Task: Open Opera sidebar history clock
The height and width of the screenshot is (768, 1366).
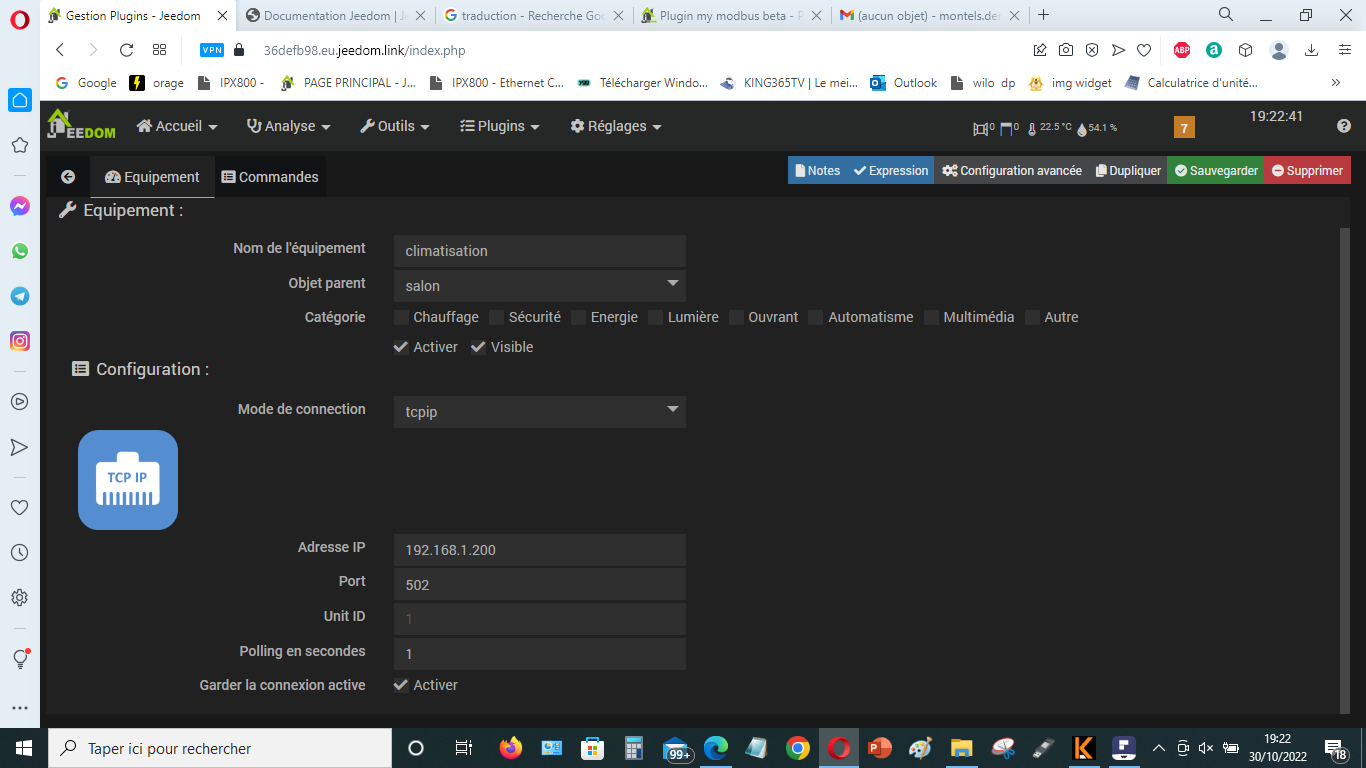Action: click(x=19, y=552)
